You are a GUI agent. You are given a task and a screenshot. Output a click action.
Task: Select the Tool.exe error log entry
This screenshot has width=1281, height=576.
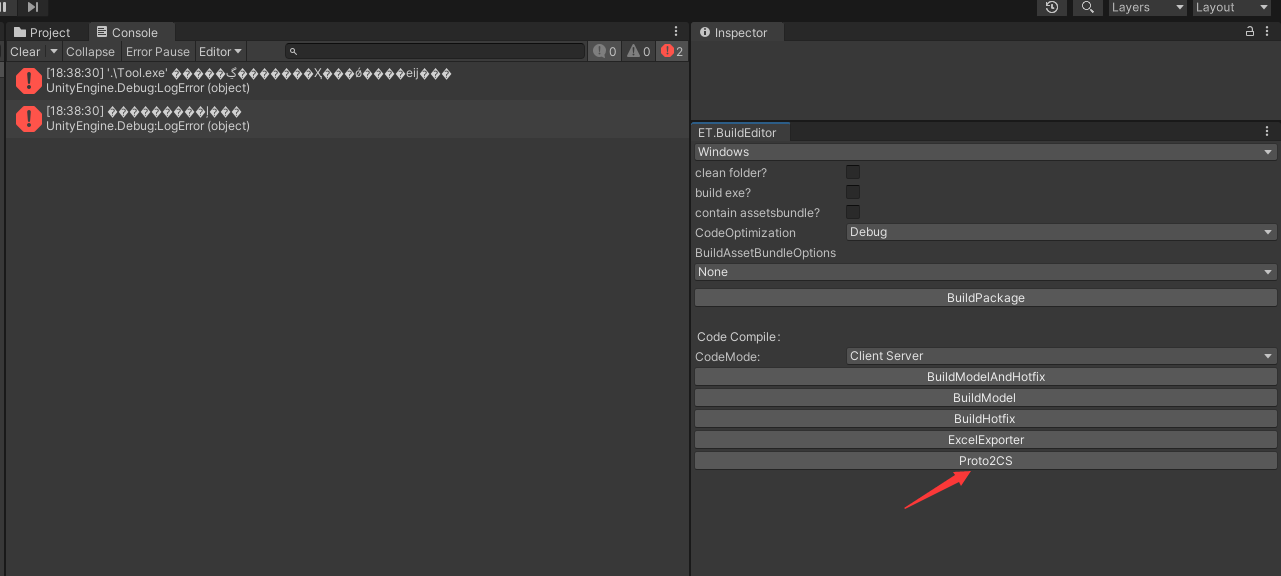(346, 81)
